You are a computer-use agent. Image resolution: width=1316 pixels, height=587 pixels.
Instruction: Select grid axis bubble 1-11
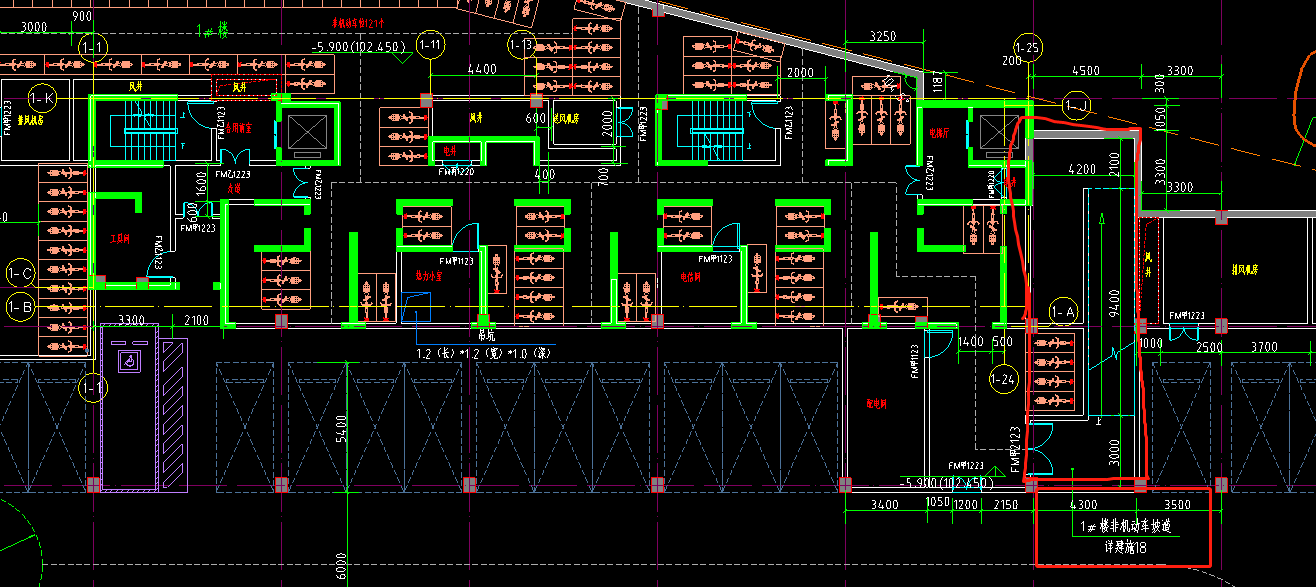click(x=431, y=44)
